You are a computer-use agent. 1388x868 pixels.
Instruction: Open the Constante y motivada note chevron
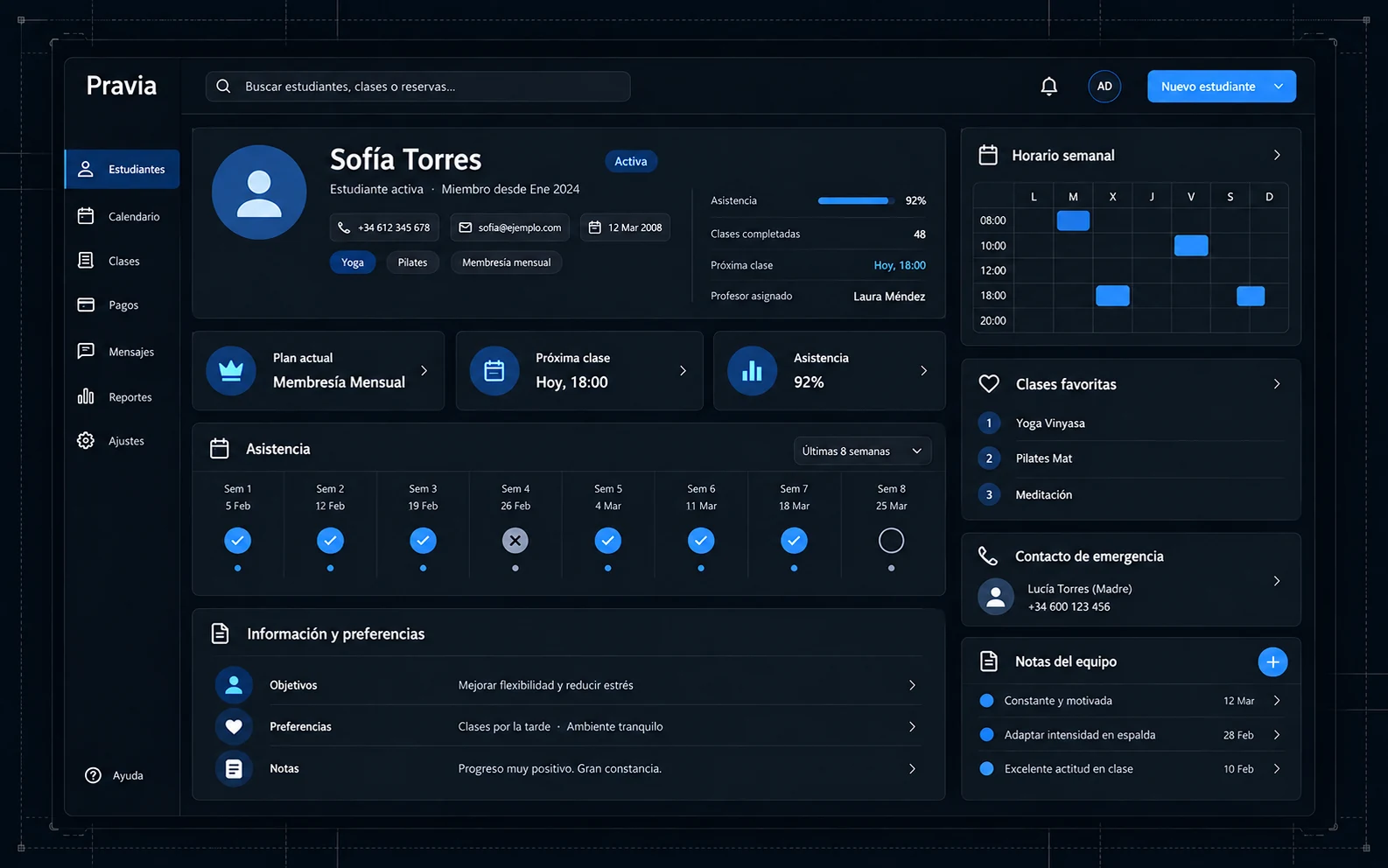1277,701
